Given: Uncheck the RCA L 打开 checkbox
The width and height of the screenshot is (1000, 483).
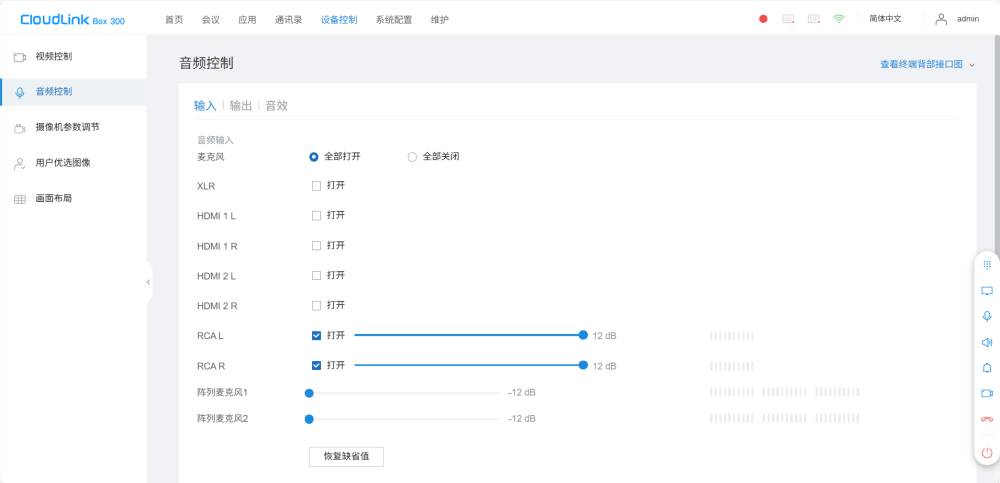Looking at the screenshot, I should (x=316, y=336).
